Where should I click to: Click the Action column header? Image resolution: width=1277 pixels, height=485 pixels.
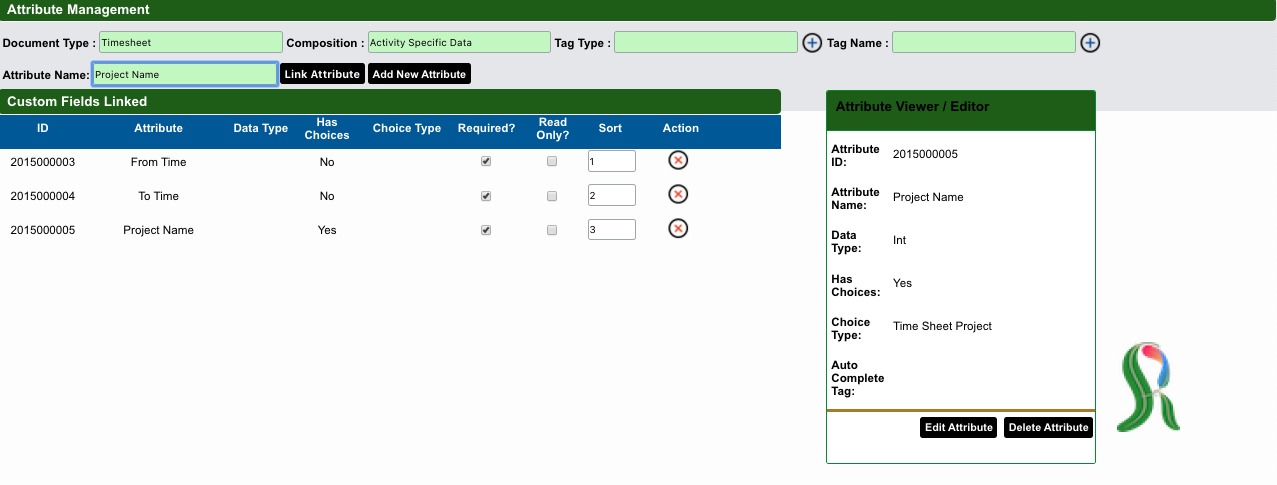(681, 128)
